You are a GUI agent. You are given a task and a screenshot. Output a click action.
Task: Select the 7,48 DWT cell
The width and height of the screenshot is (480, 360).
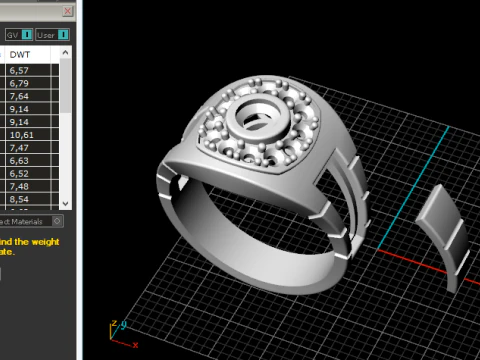28,186
